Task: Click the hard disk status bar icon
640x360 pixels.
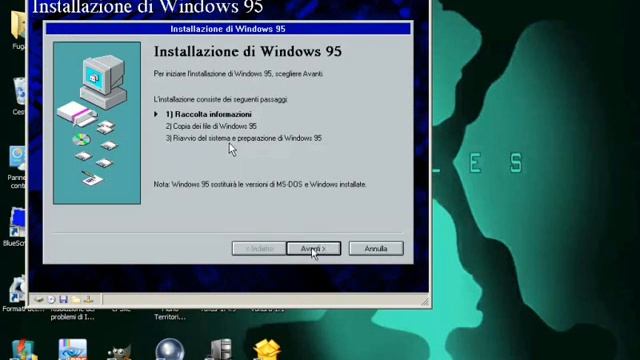Action: pyautogui.click(x=38, y=300)
